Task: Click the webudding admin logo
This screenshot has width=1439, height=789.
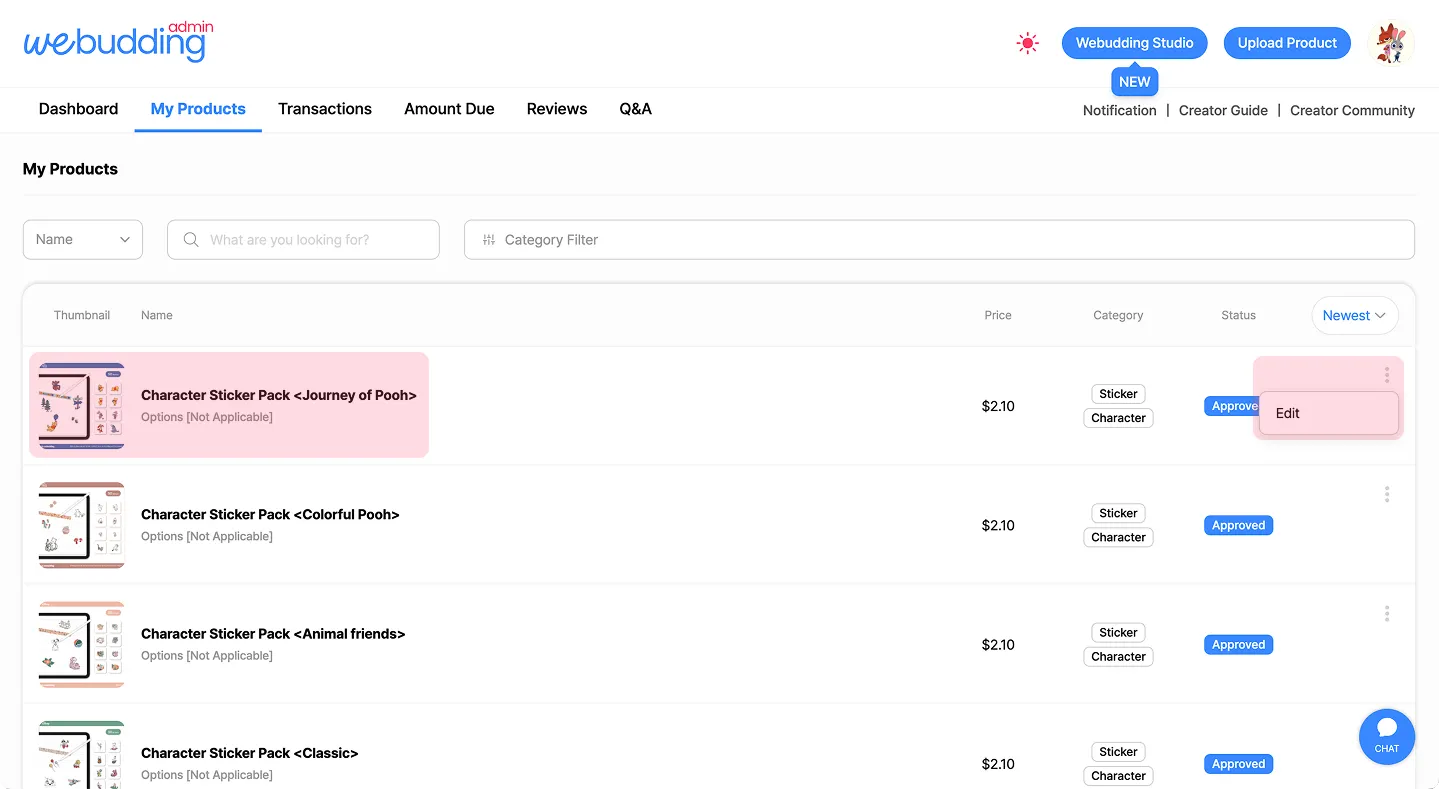Action: (118, 41)
